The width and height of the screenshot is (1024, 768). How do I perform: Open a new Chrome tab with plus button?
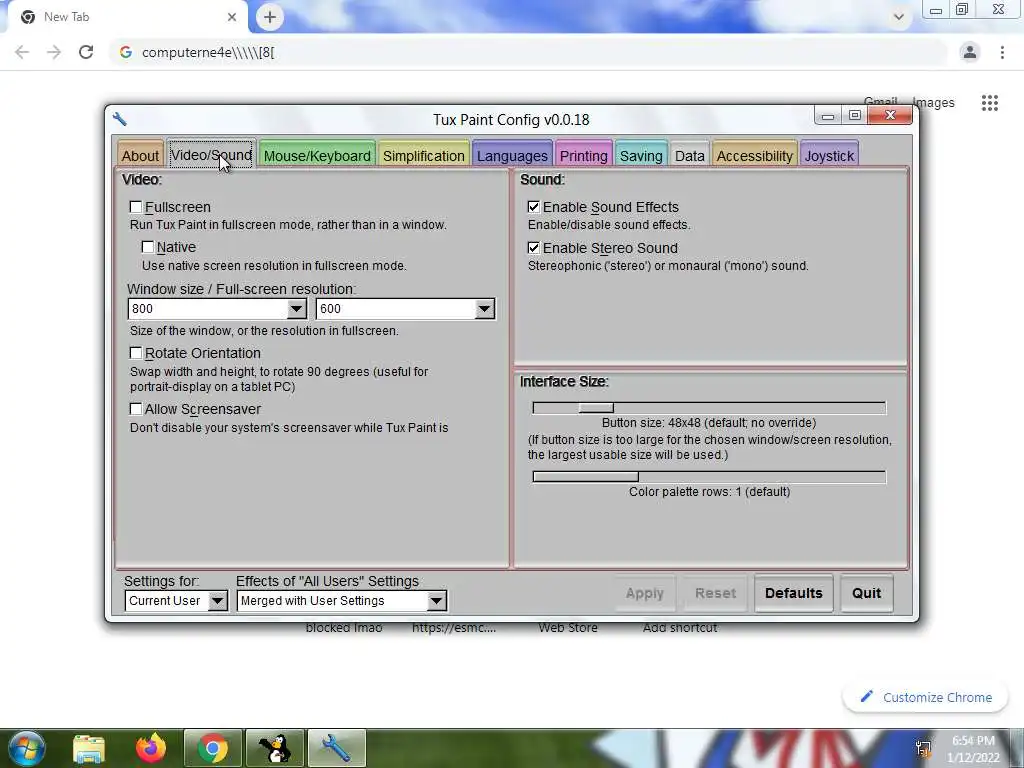point(270,17)
